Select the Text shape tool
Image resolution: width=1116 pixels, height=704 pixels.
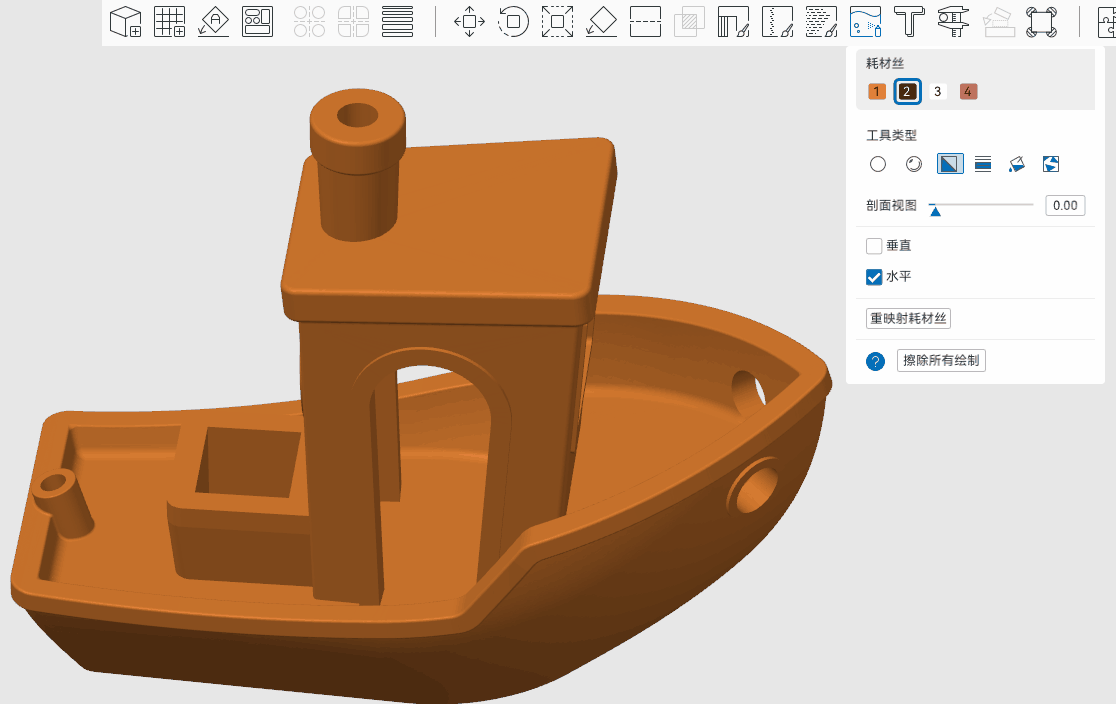pyautogui.click(x=909, y=21)
